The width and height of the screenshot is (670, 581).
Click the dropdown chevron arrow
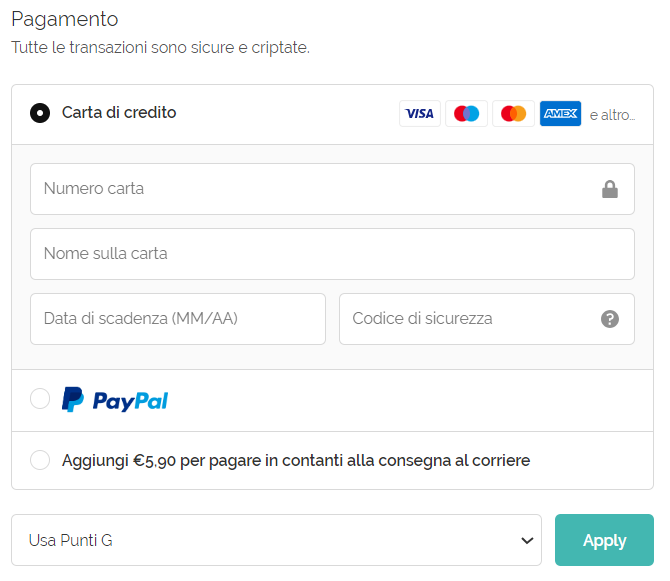click(528, 540)
